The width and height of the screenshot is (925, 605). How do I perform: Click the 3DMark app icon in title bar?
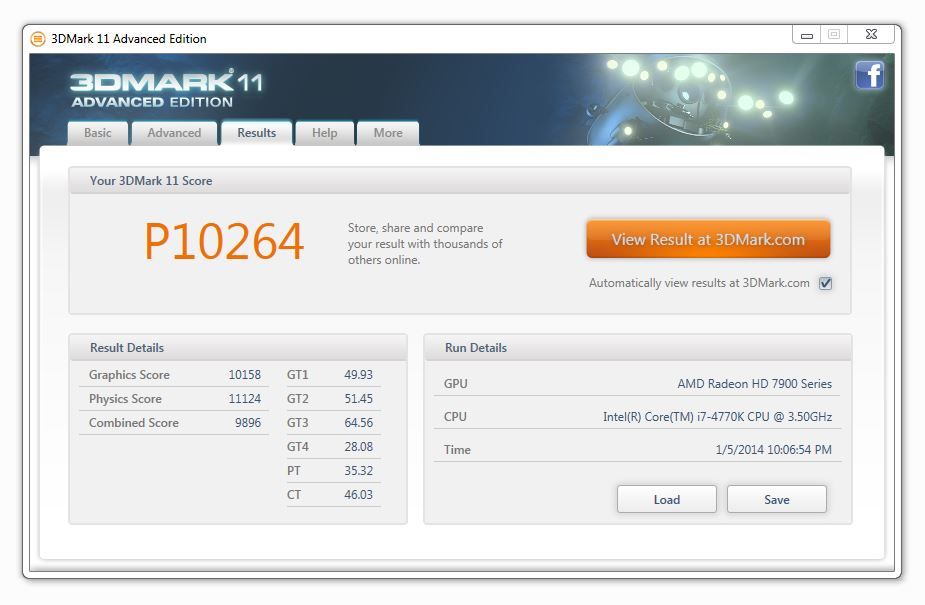coord(38,39)
